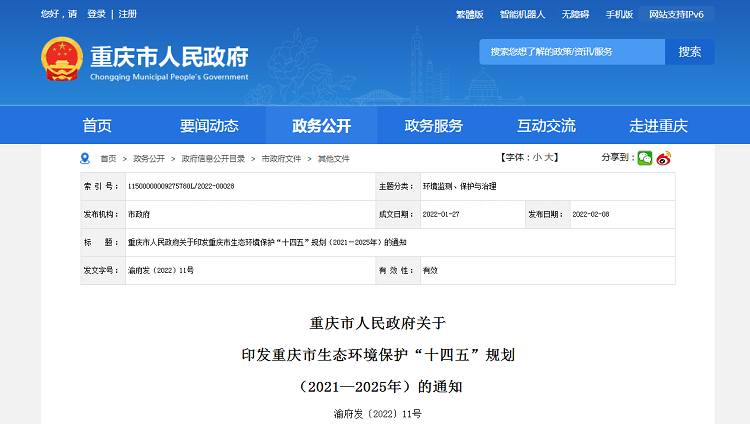Set font size to small (小)

tap(537, 158)
